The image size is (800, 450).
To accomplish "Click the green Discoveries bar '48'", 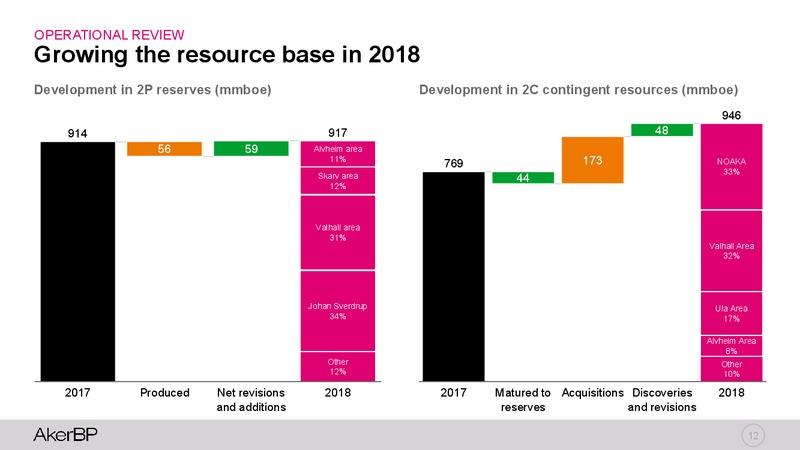I will click(662, 130).
